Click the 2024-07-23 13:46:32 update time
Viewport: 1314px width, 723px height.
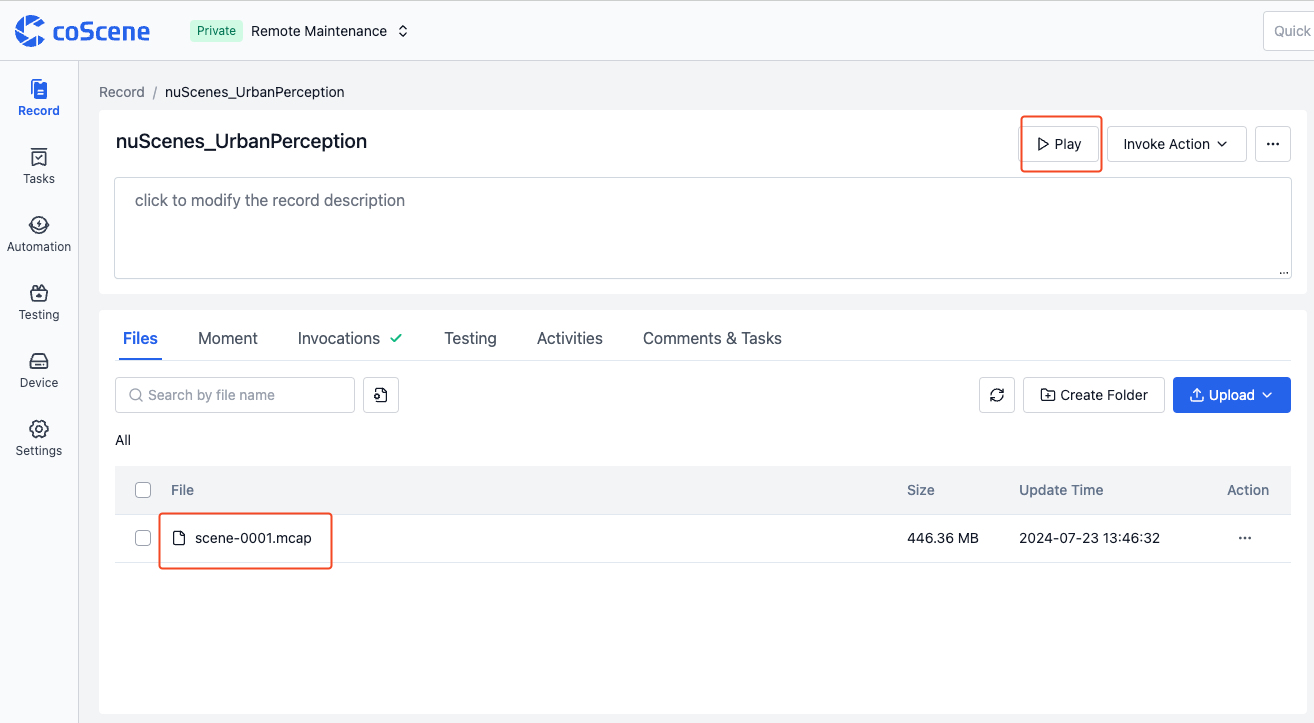1089,538
